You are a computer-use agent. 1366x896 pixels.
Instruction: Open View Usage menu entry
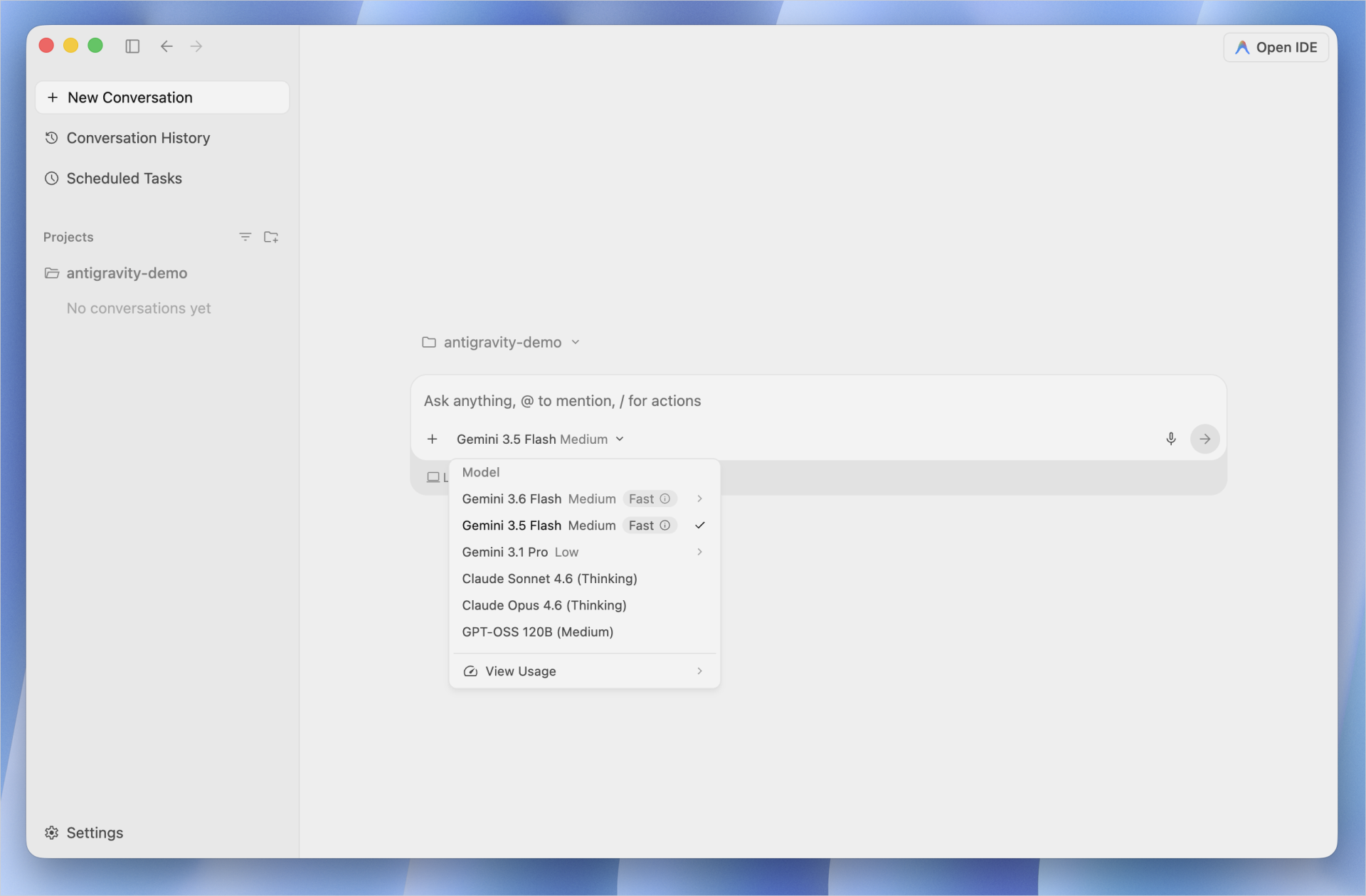[584, 671]
